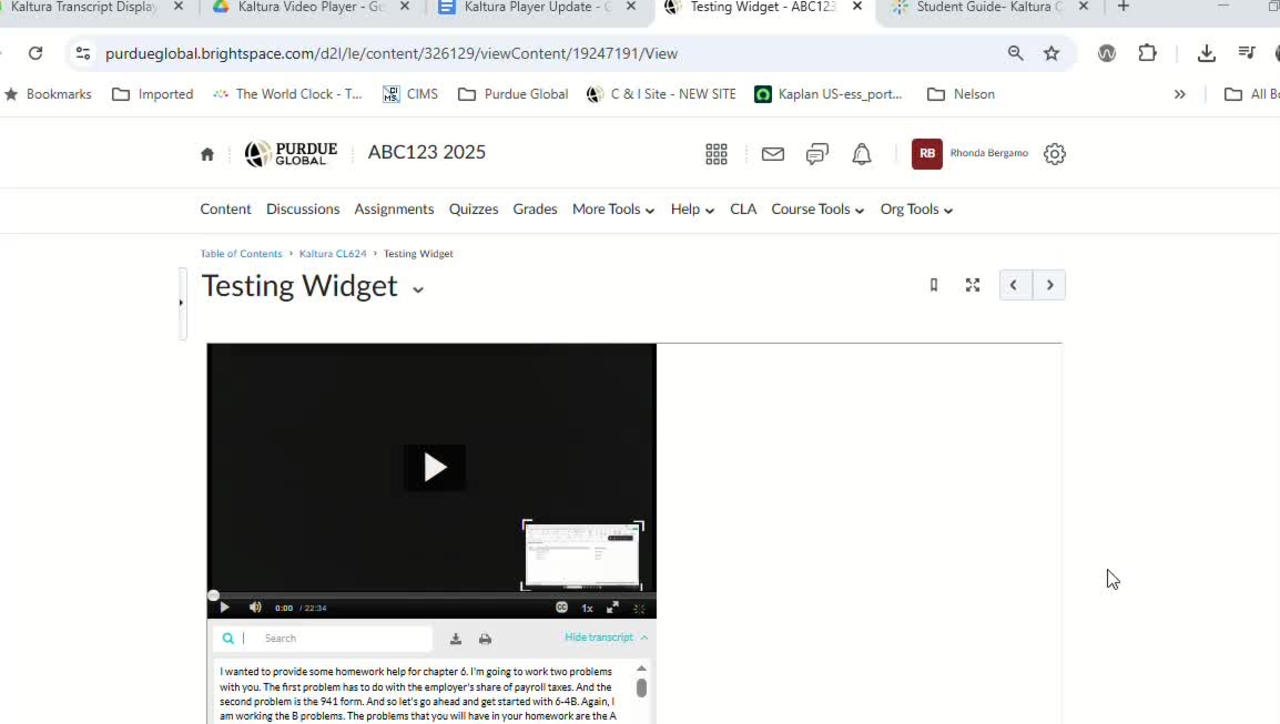The image size is (1280, 724).
Task: Go to course home icon
Action: click(x=207, y=154)
